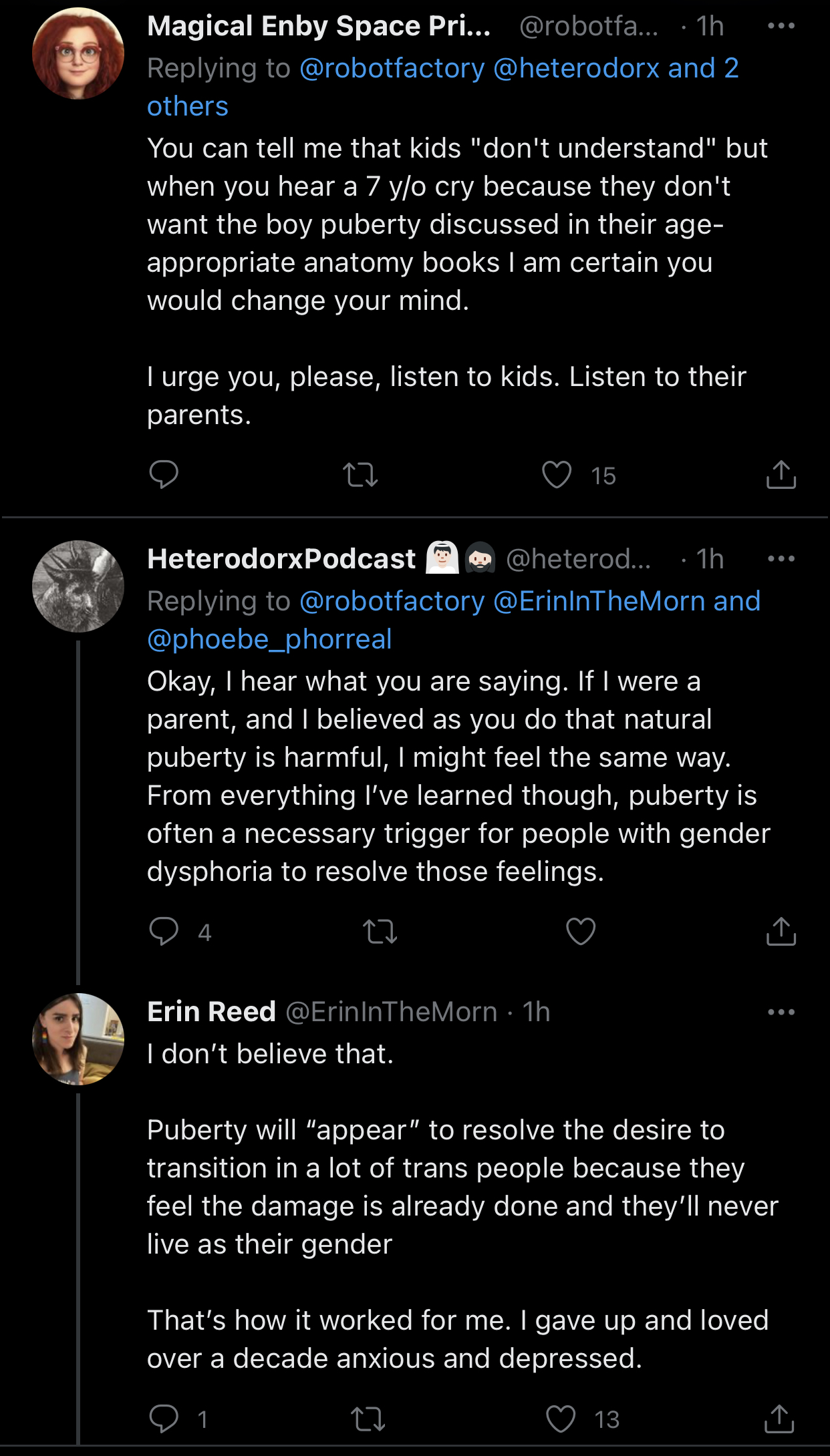Open more options for HeterodorxPodcast tweet
Screen dimensions: 830x1456
point(781,559)
